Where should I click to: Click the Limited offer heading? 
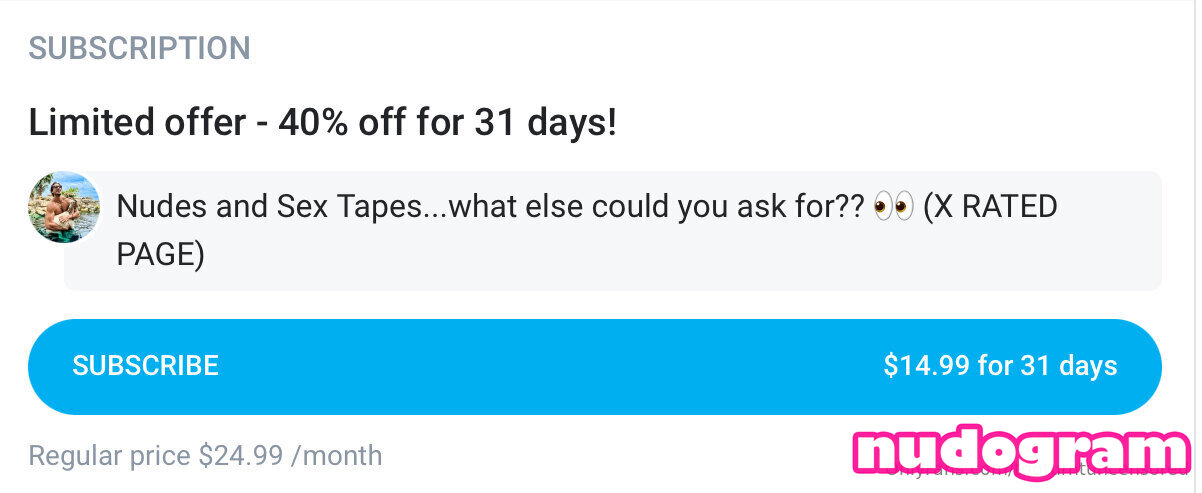click(x=322, y=123)
